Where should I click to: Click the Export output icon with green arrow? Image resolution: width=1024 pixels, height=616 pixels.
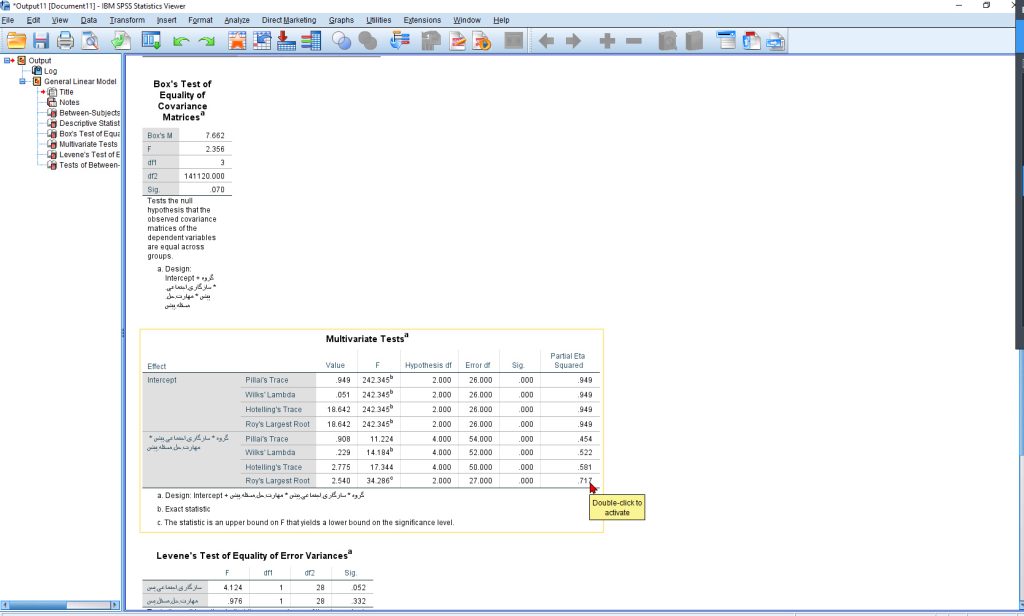121,41
